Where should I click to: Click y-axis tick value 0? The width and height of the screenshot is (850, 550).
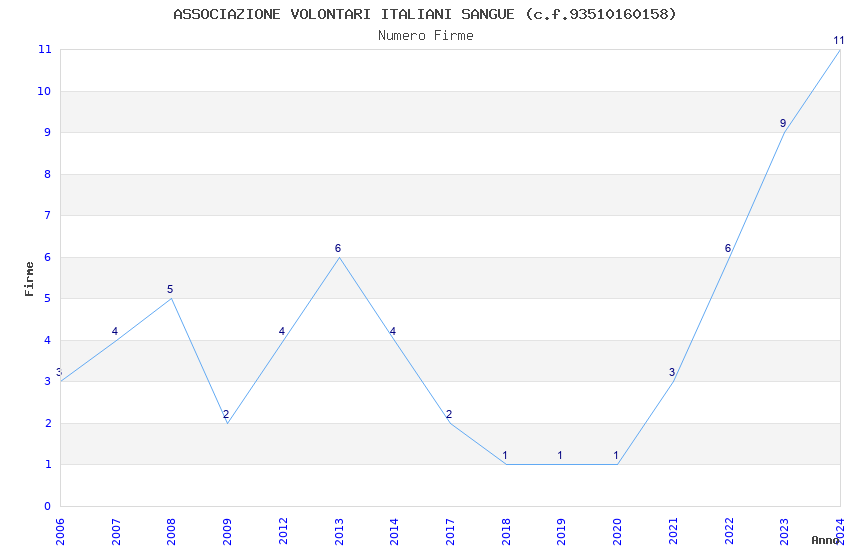coord(48,506)
